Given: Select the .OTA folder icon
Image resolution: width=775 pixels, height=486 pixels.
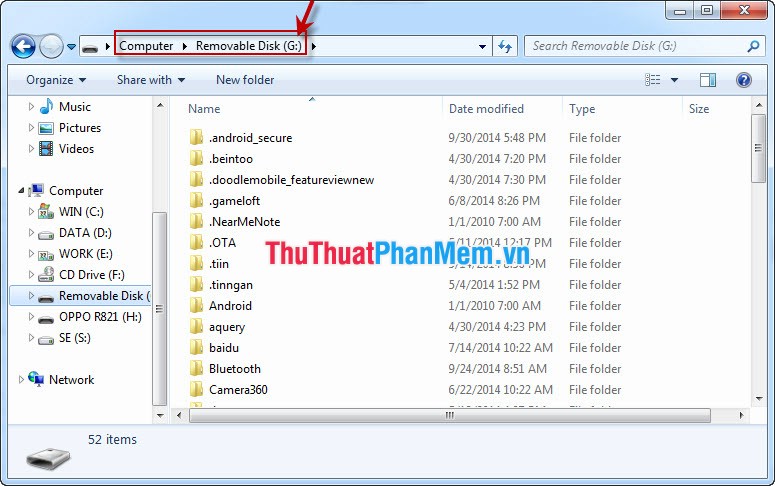Looking at the screenshot, I should 196,243.
